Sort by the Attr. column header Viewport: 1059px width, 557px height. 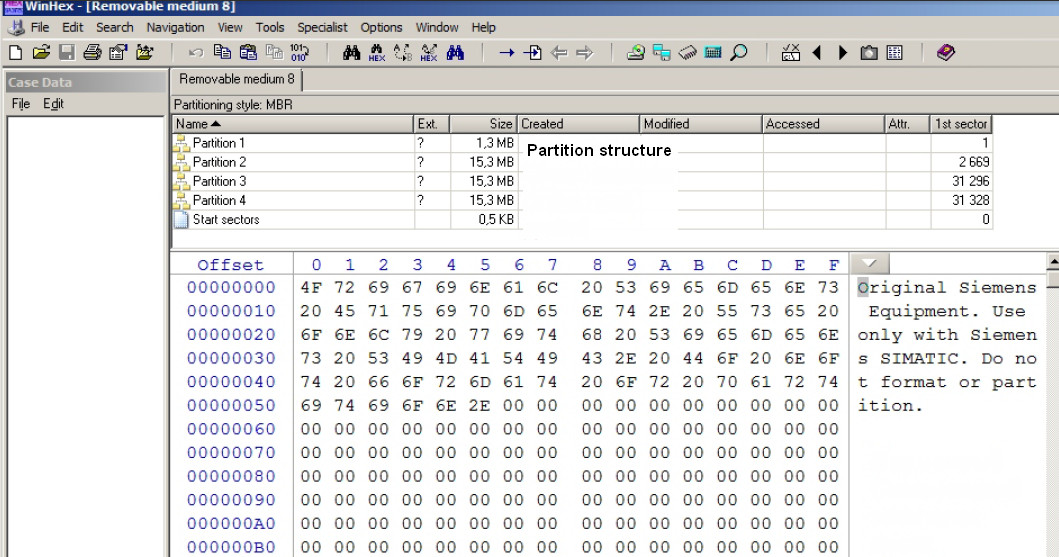click(x=908, y=124)
